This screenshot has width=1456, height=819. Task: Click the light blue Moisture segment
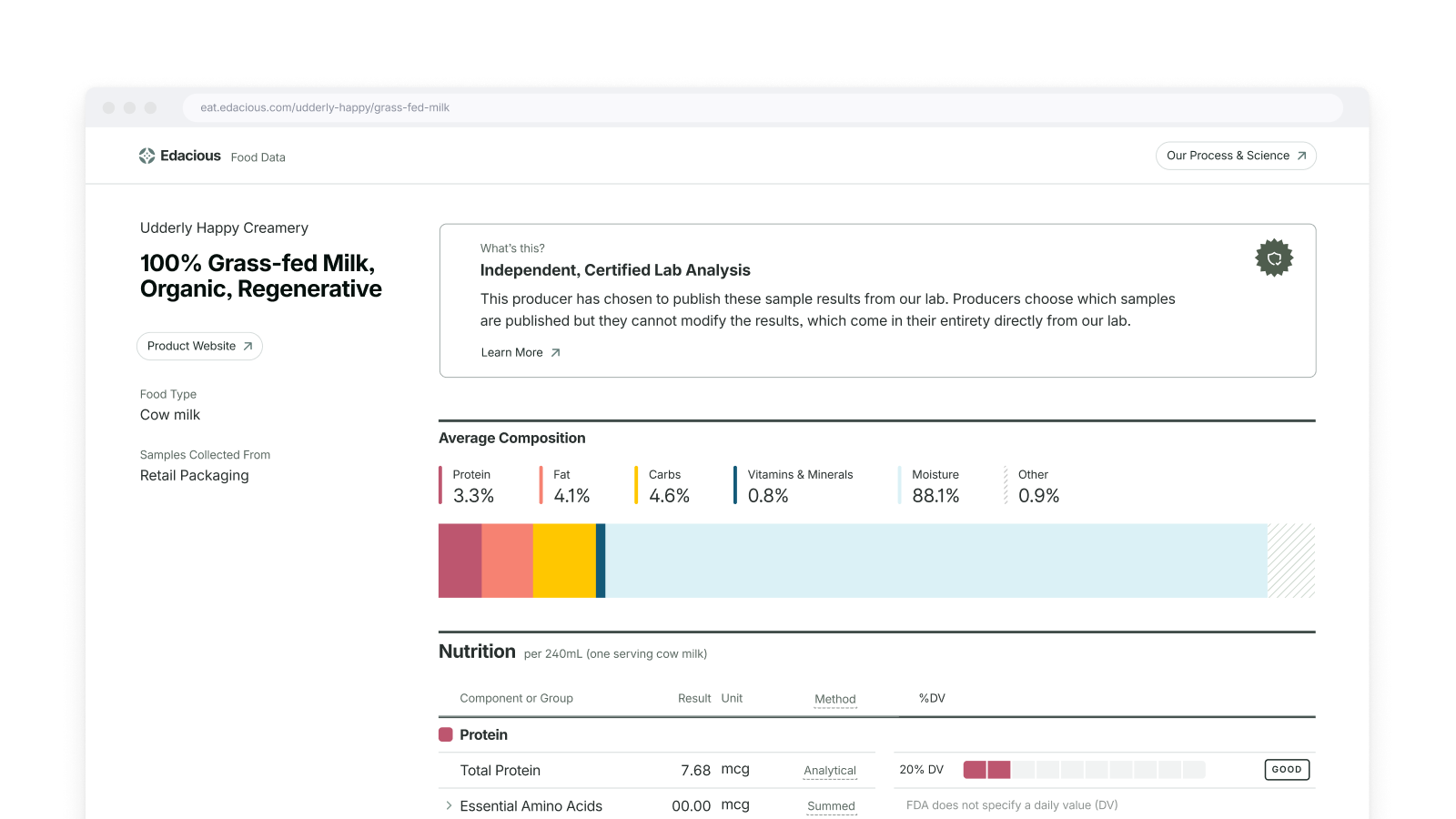tap(936, 561)
